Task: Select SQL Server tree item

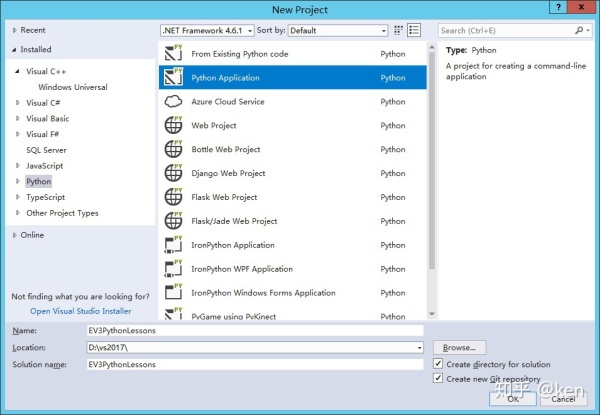Action: [46, 150]
